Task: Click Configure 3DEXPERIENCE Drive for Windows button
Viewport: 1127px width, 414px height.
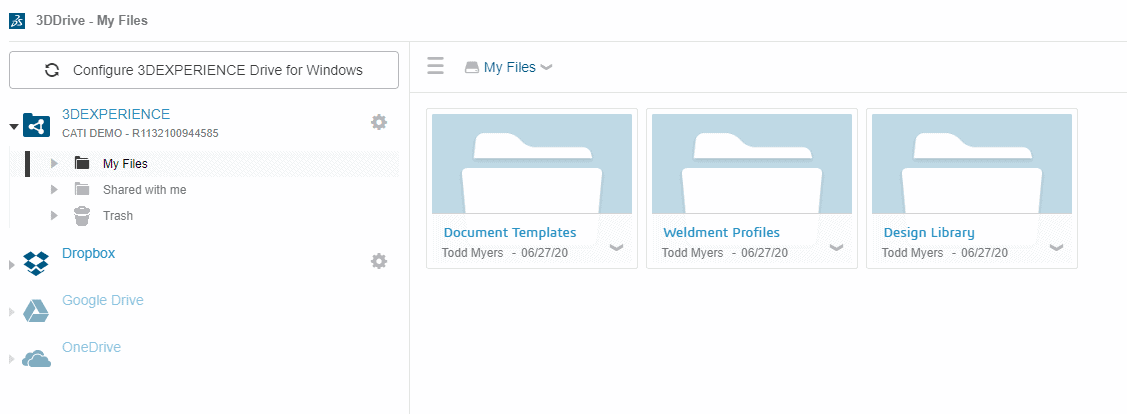Action: (x=203, y=70)
